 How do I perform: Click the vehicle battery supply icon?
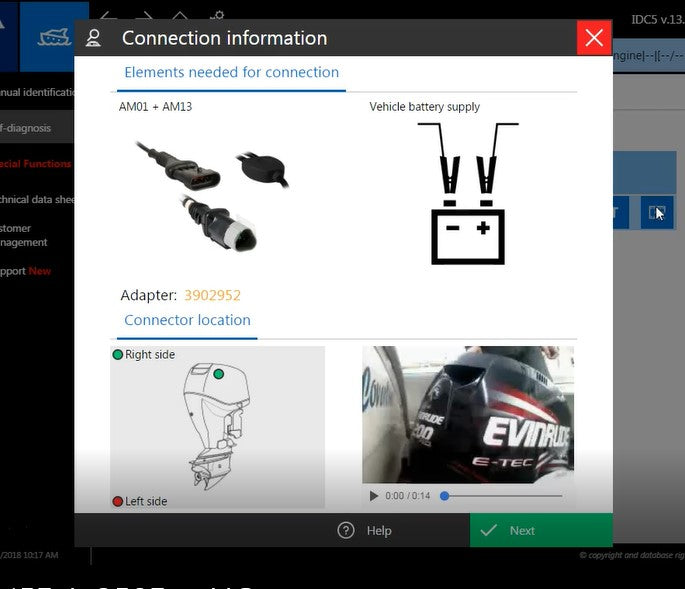point(467,194)
